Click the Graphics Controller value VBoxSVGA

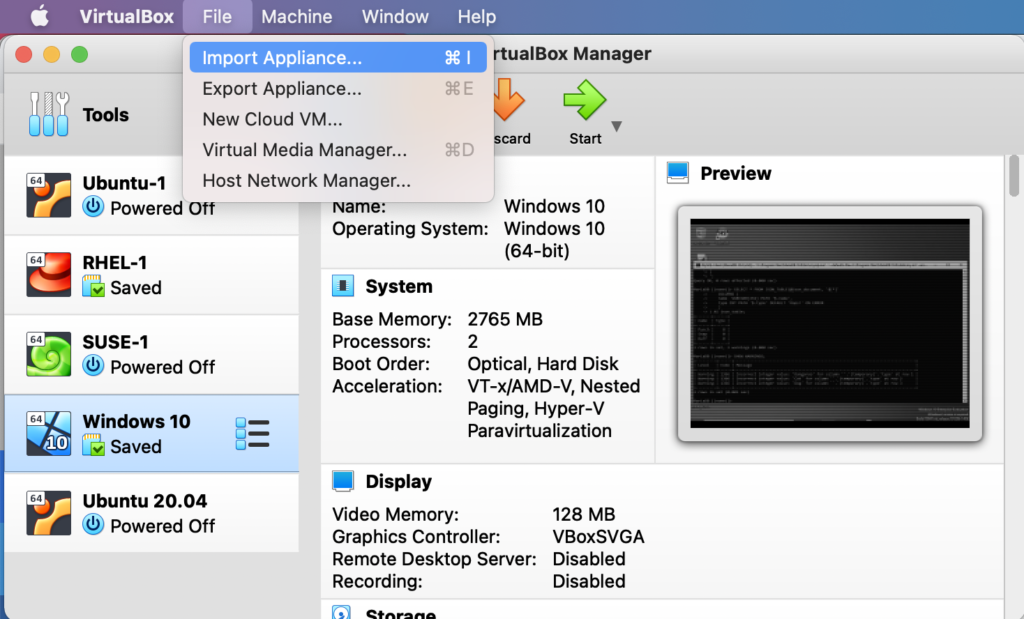coord(598,537)
